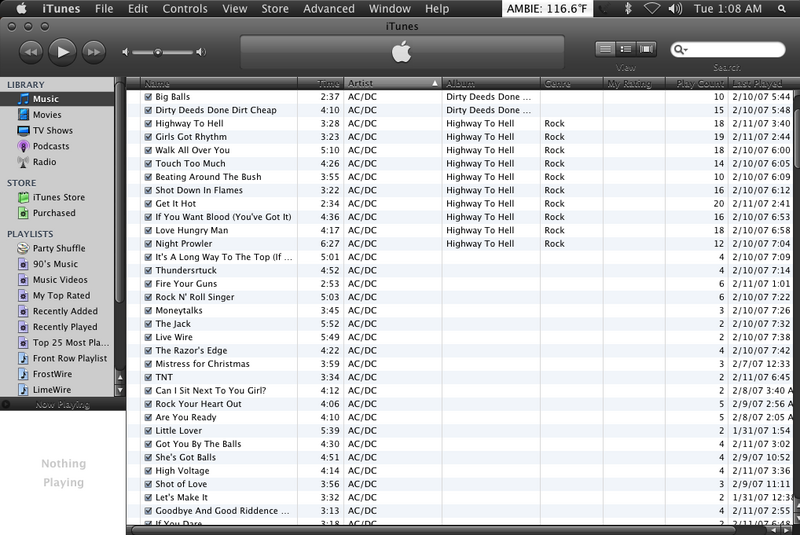Sort songs by the Genre column
Screen dimensions: 800x535
point(571,83)
